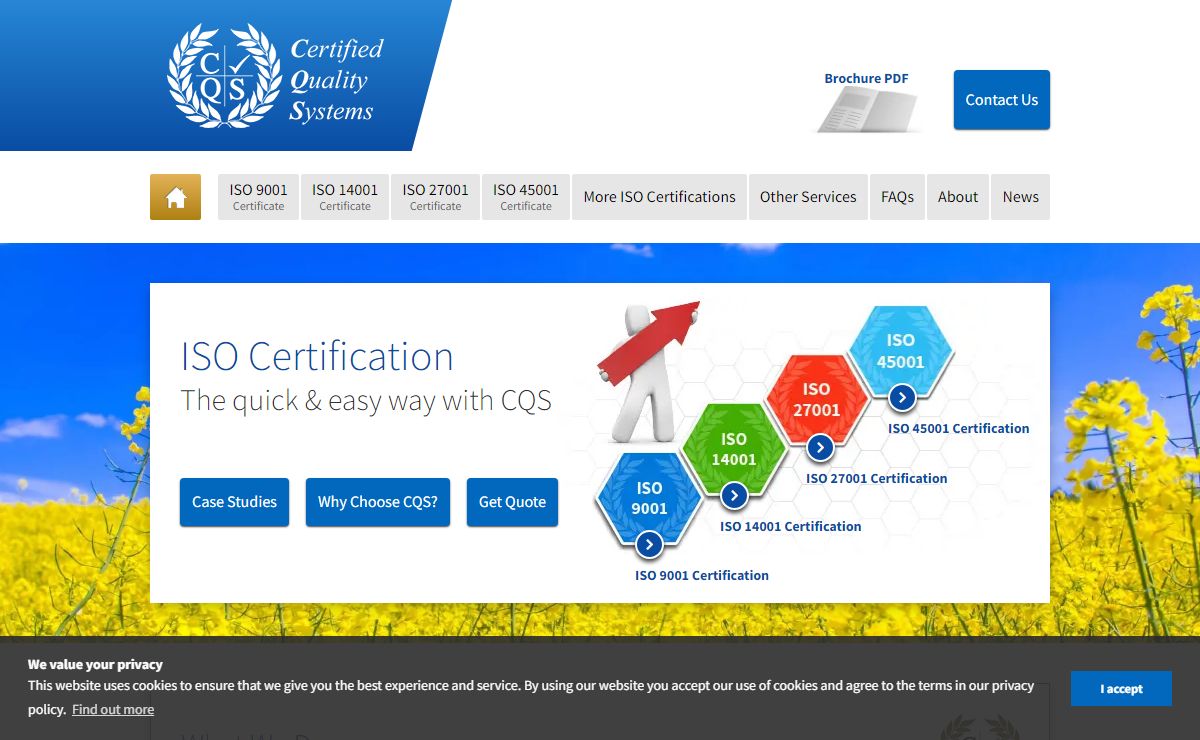Open the Brochure PDF booklet icon

[x=867, y=110]
